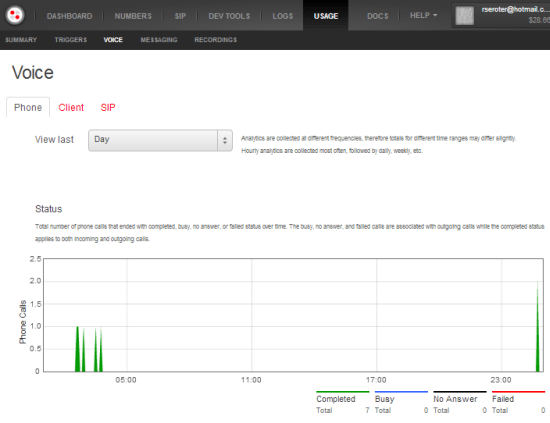Screen dimensions: 550x423
Task: Select the Usage nav item
Action: 326,16
